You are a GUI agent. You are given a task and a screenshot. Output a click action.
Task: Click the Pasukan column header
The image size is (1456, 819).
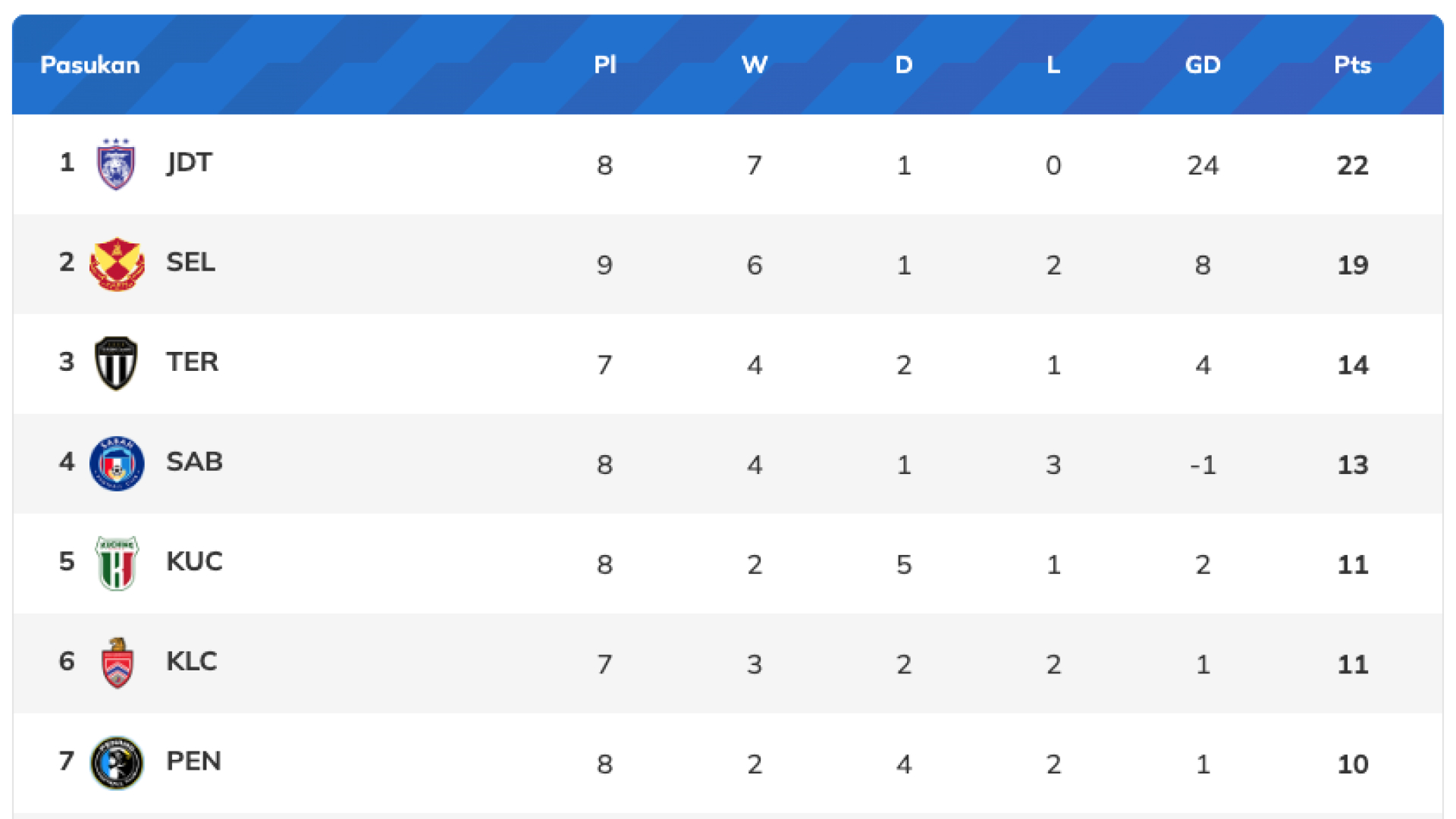[x=89, y=65]
